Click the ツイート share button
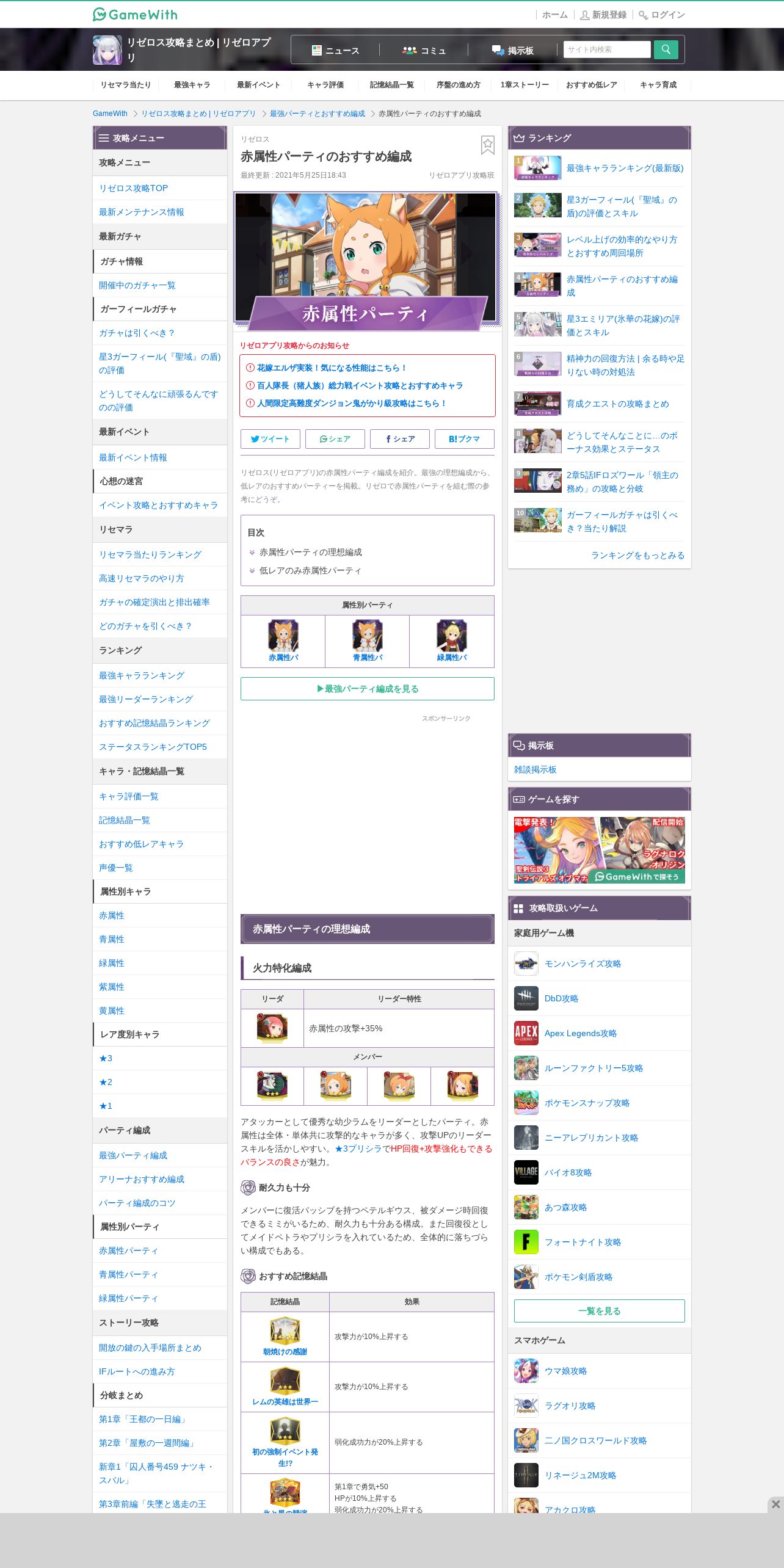Image resolution: width=784 pixels, height=1568 pixels. pos(270,439)
